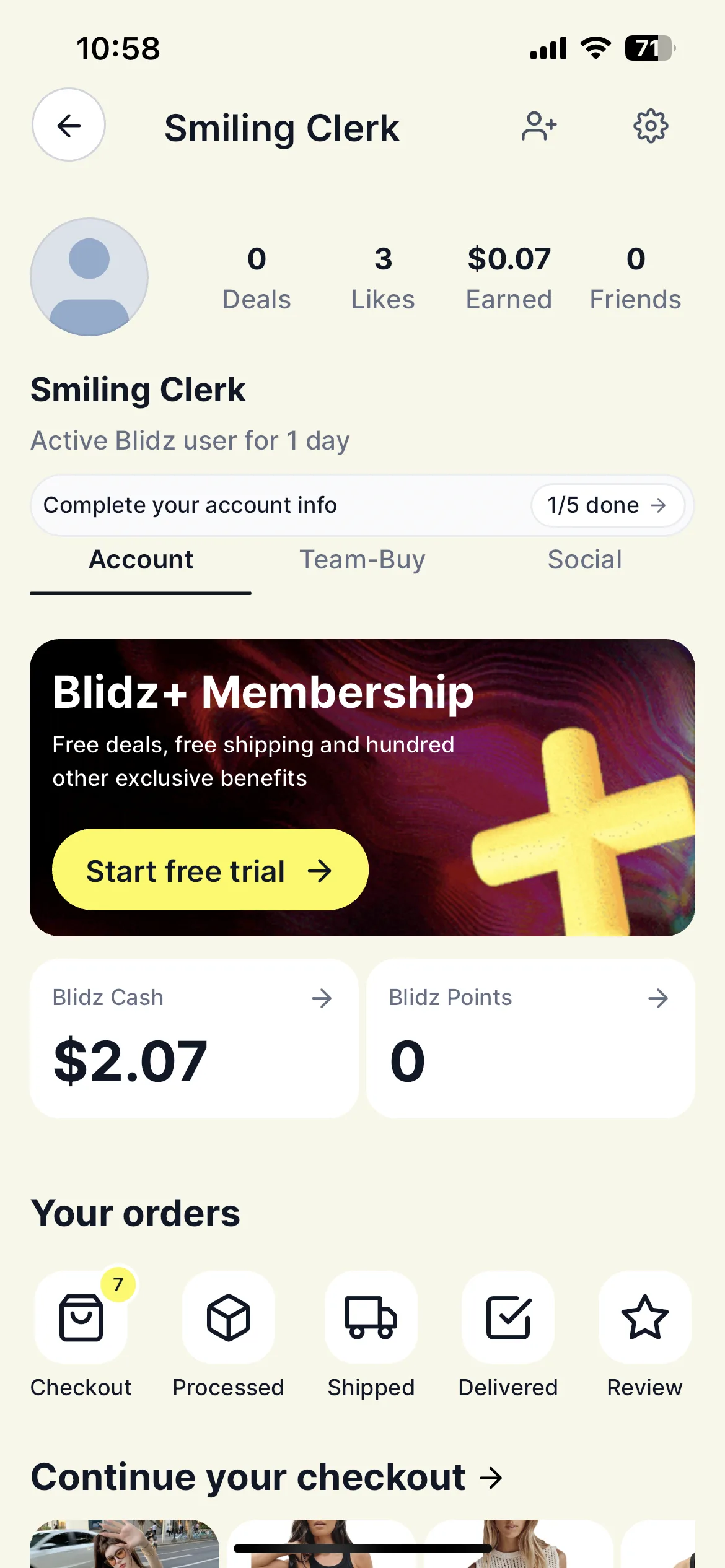View Processed orders box icon
This screenshot has width=725, height=1568.
pyautogui.click(x=229, y=1317)
